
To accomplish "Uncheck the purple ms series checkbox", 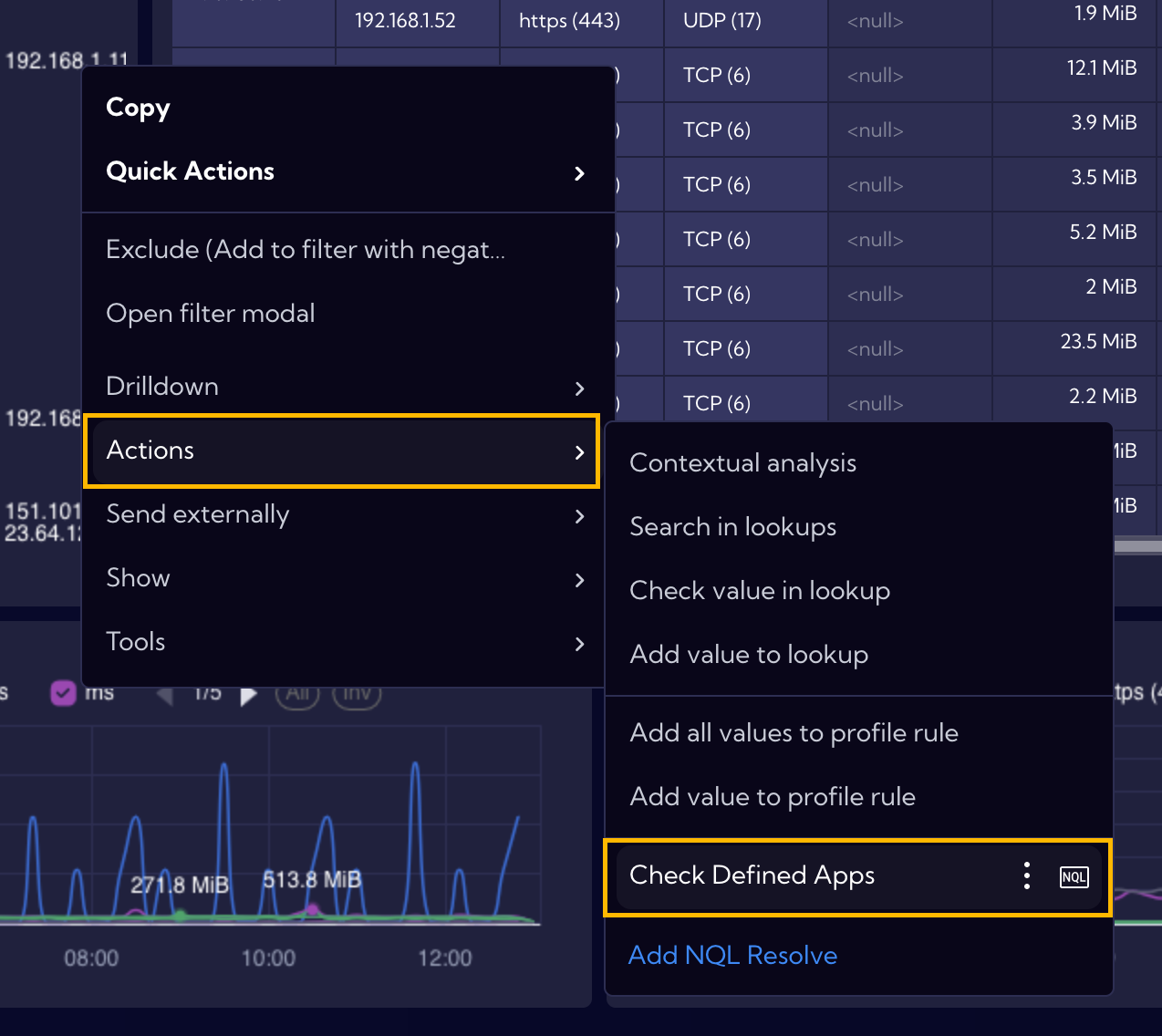I will (63, 694).
